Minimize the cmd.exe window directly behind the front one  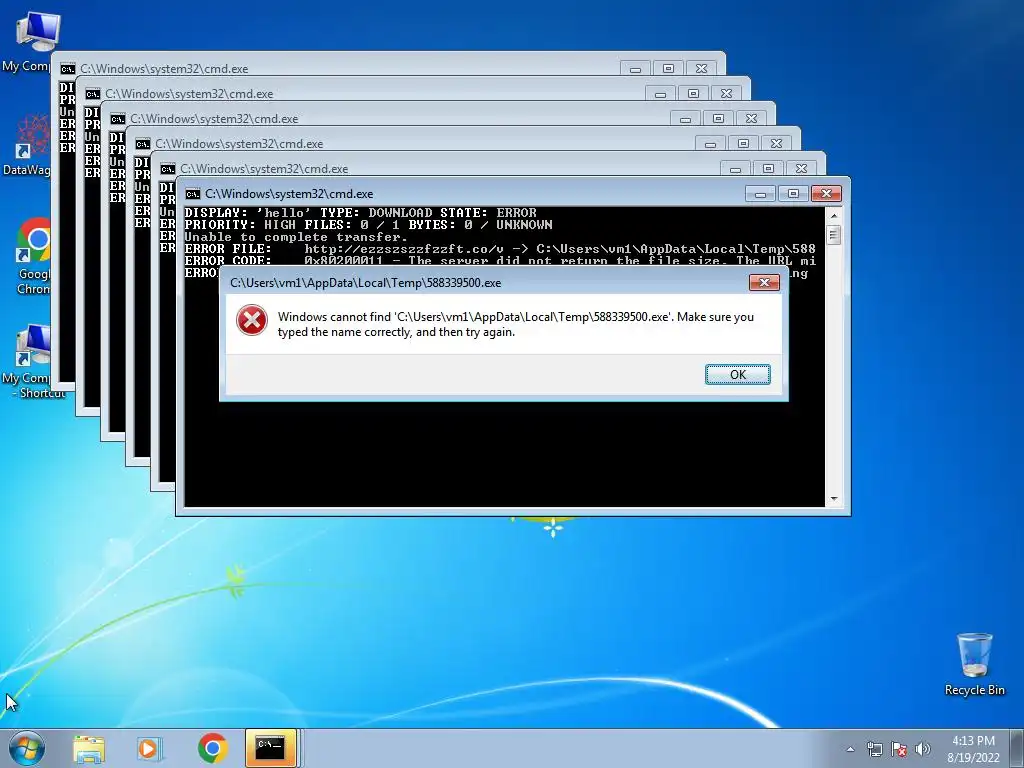(x=735, y=168)
